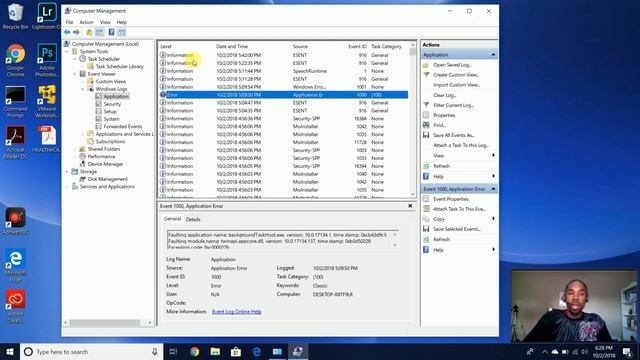The height and width of the screenshot is (360, 640).
Task: Select the SpeechRuntime event row
Action: 283,71
